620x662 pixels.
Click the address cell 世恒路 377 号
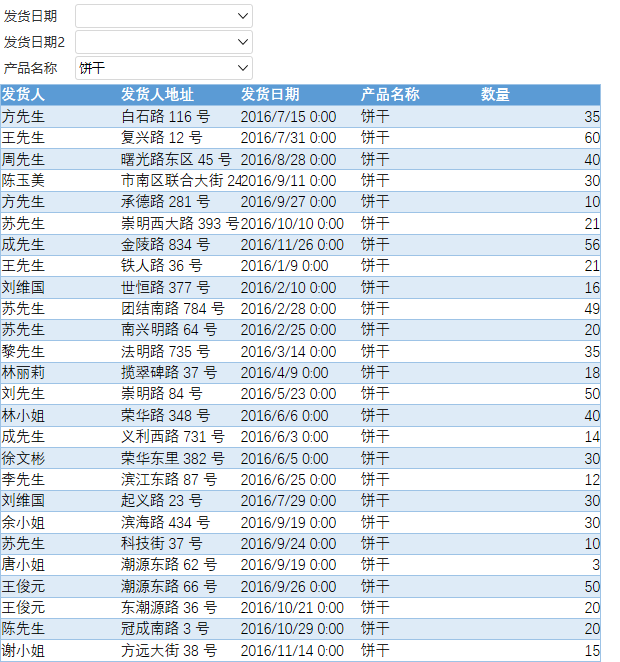tap(165, 288)
